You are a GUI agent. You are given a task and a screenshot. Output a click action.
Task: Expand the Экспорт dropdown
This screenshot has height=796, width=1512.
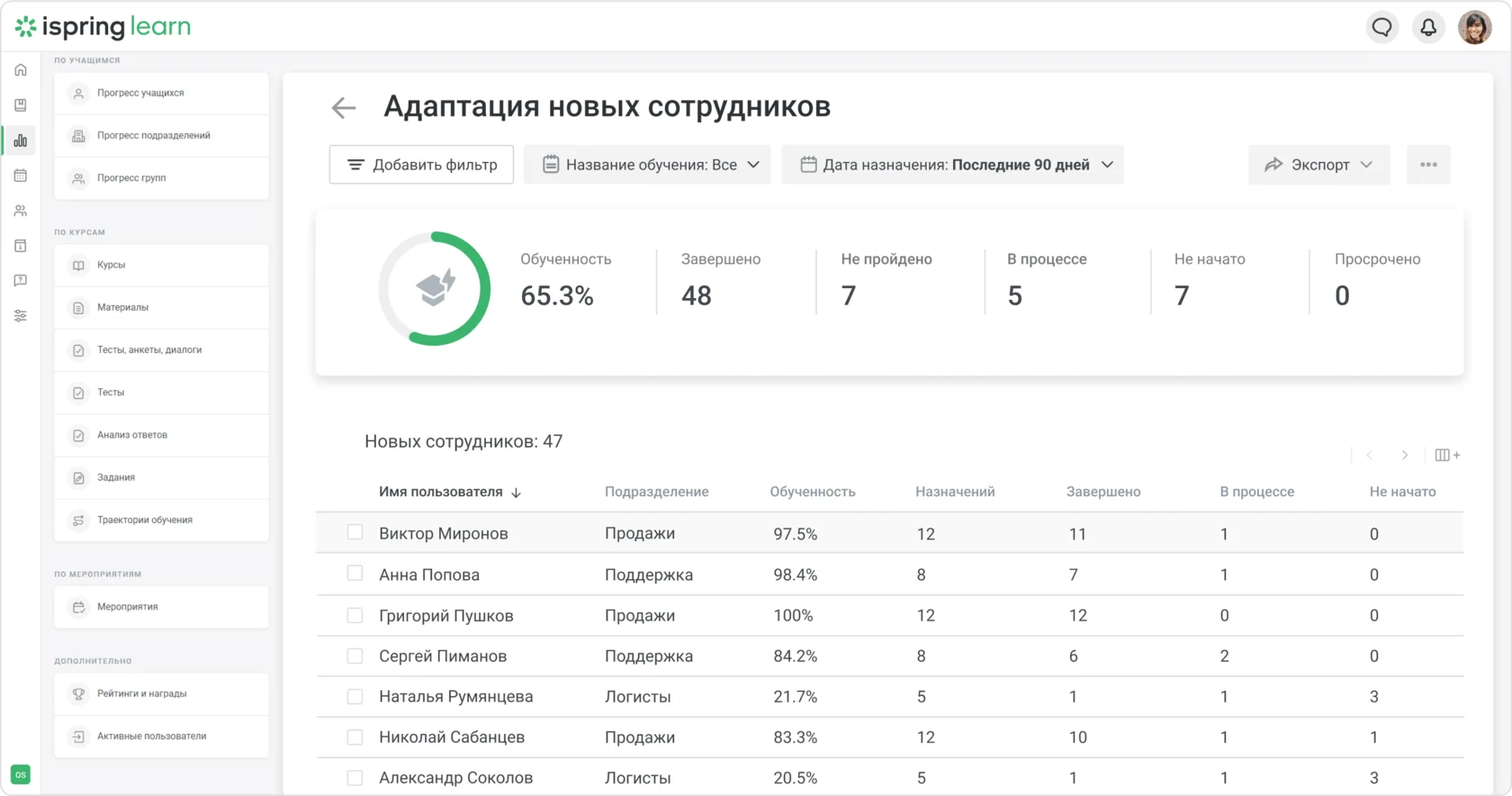click(x=1318, y=165)
